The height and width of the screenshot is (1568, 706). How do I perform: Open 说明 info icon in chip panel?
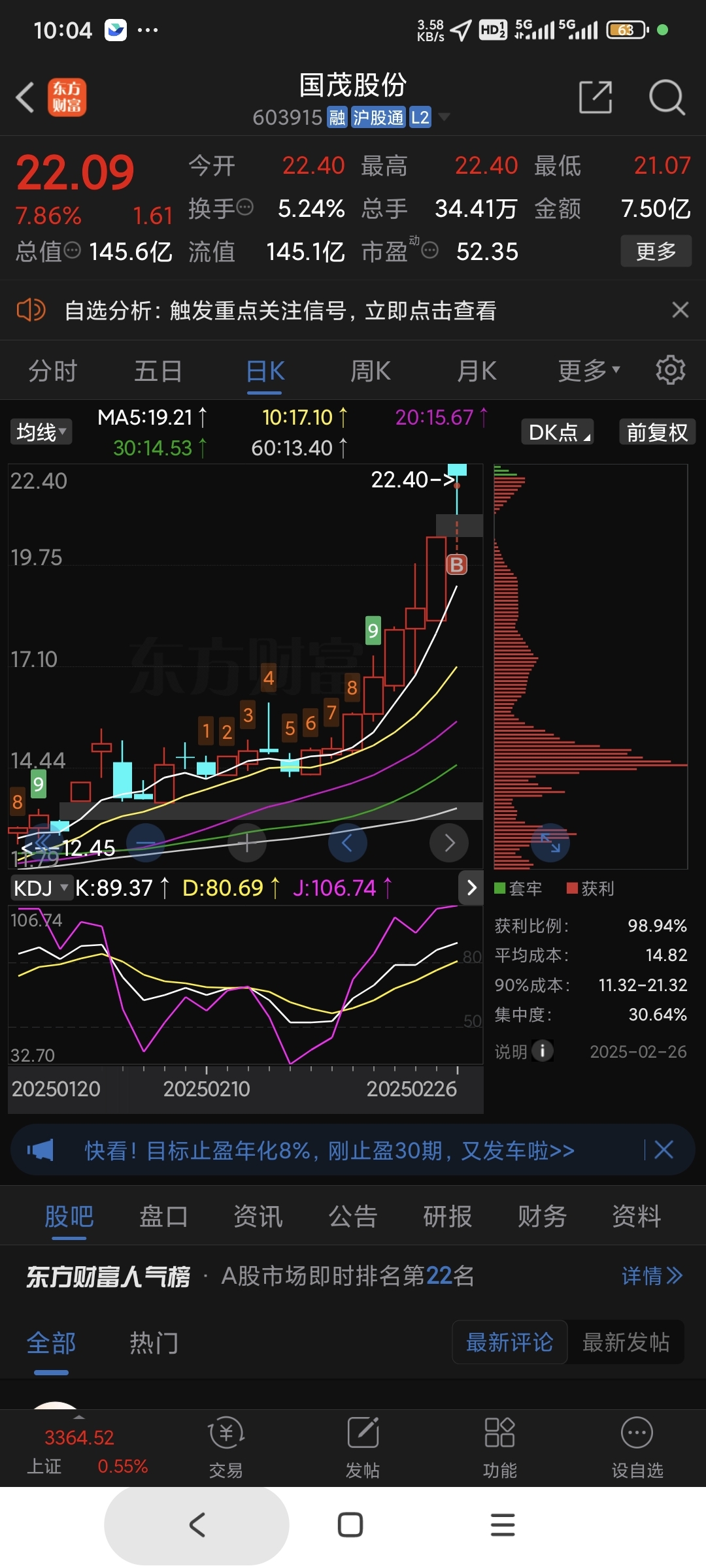click(x=542, y=1051)
